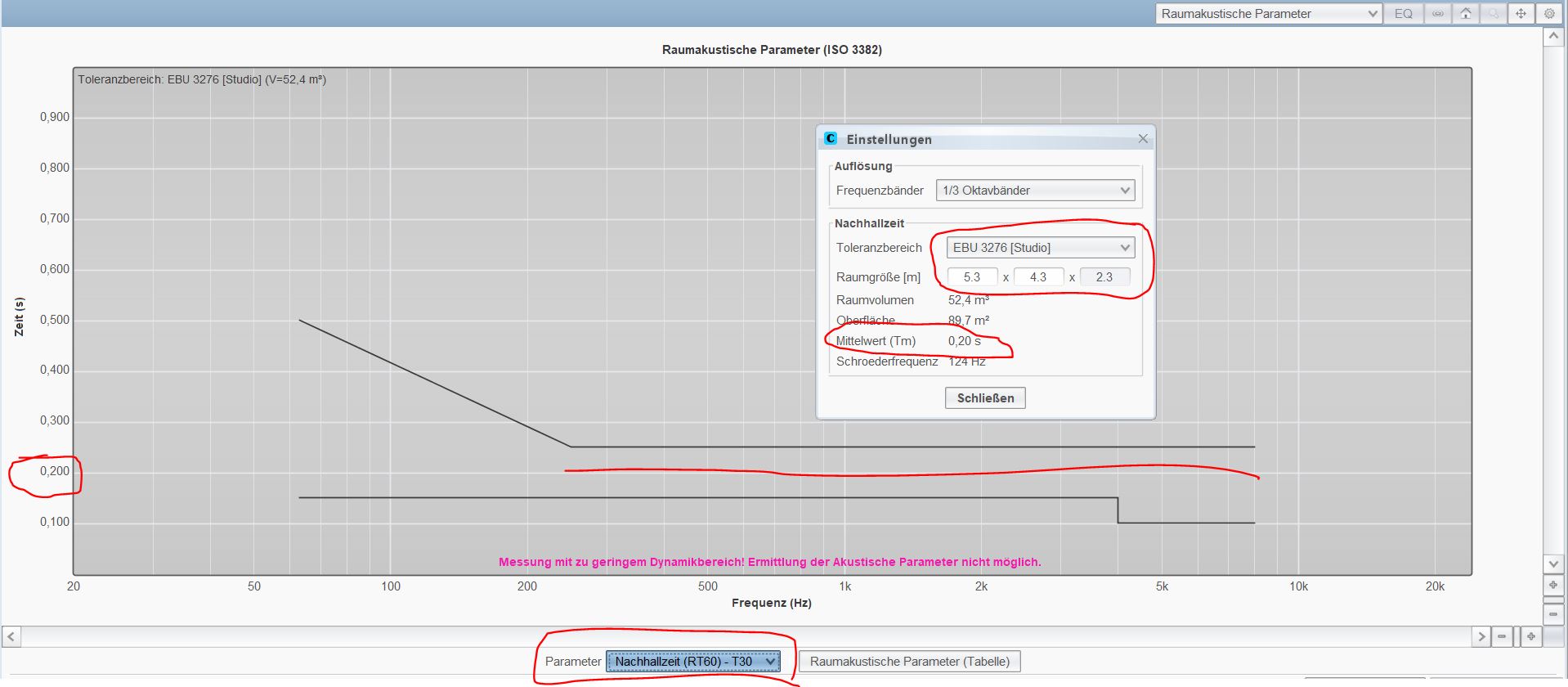Image resolution: width=1568 pixels, height=687 pixels.
Task: Click the Mittelwert (Tm) value 0,20 s
Action: point(965,341)
